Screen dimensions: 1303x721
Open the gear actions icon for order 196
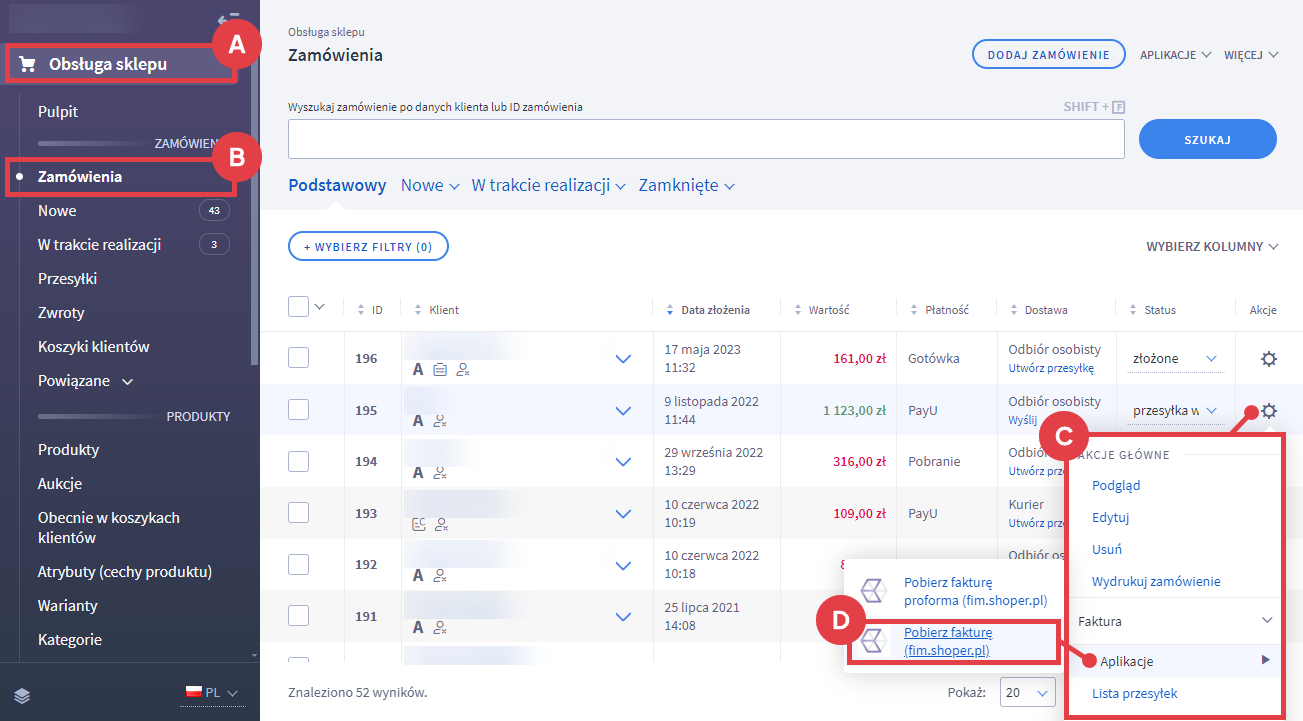click(1269, 359)
